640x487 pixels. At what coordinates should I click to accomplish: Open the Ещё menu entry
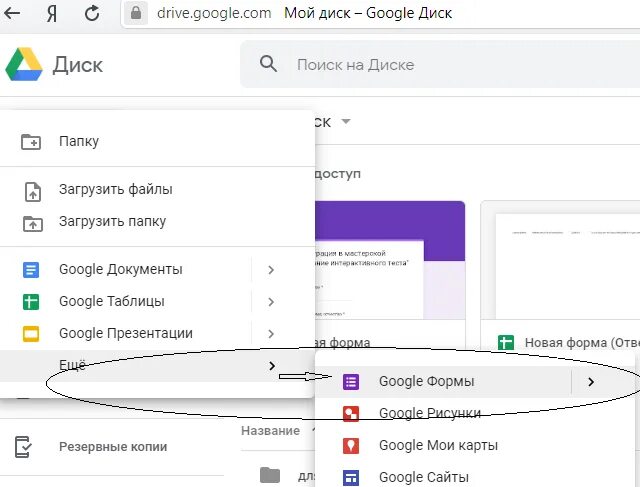click(x=158, y=366)
